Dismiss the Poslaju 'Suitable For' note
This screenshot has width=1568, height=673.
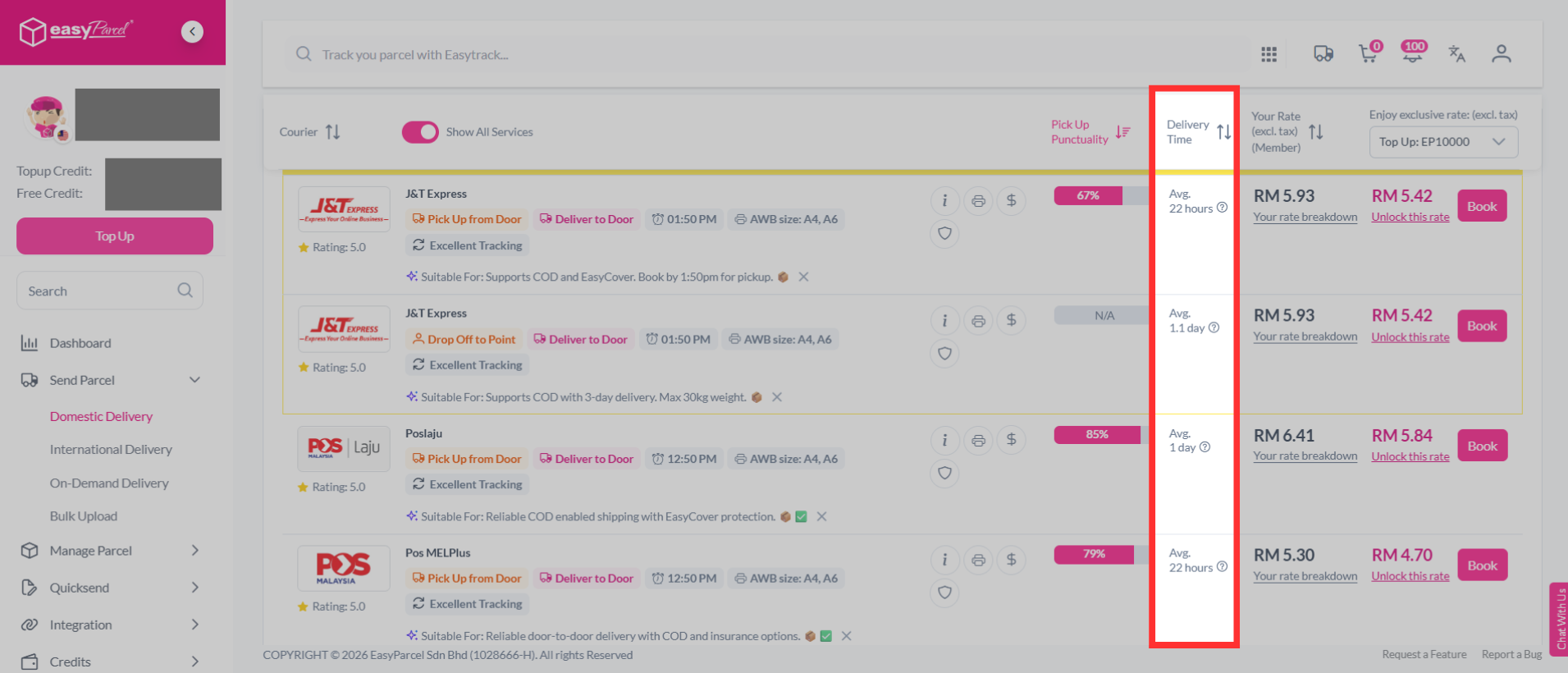(821, 516)
